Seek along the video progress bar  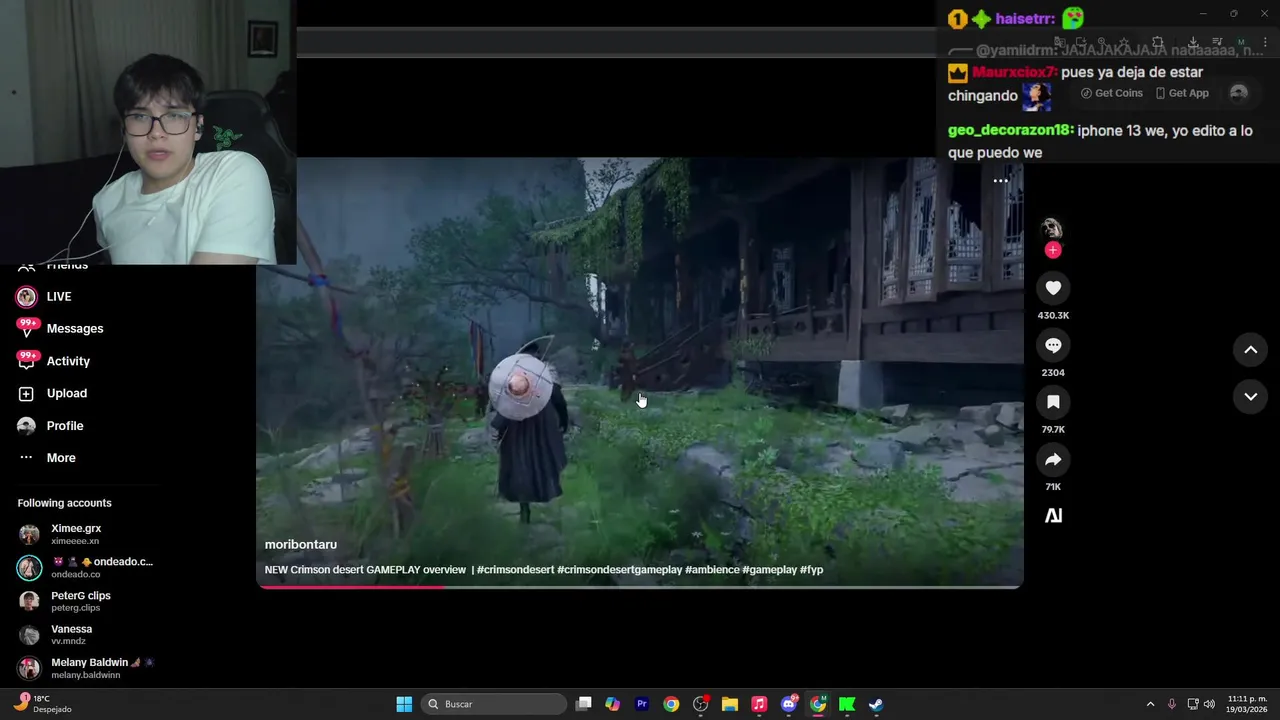pos(640,587)
